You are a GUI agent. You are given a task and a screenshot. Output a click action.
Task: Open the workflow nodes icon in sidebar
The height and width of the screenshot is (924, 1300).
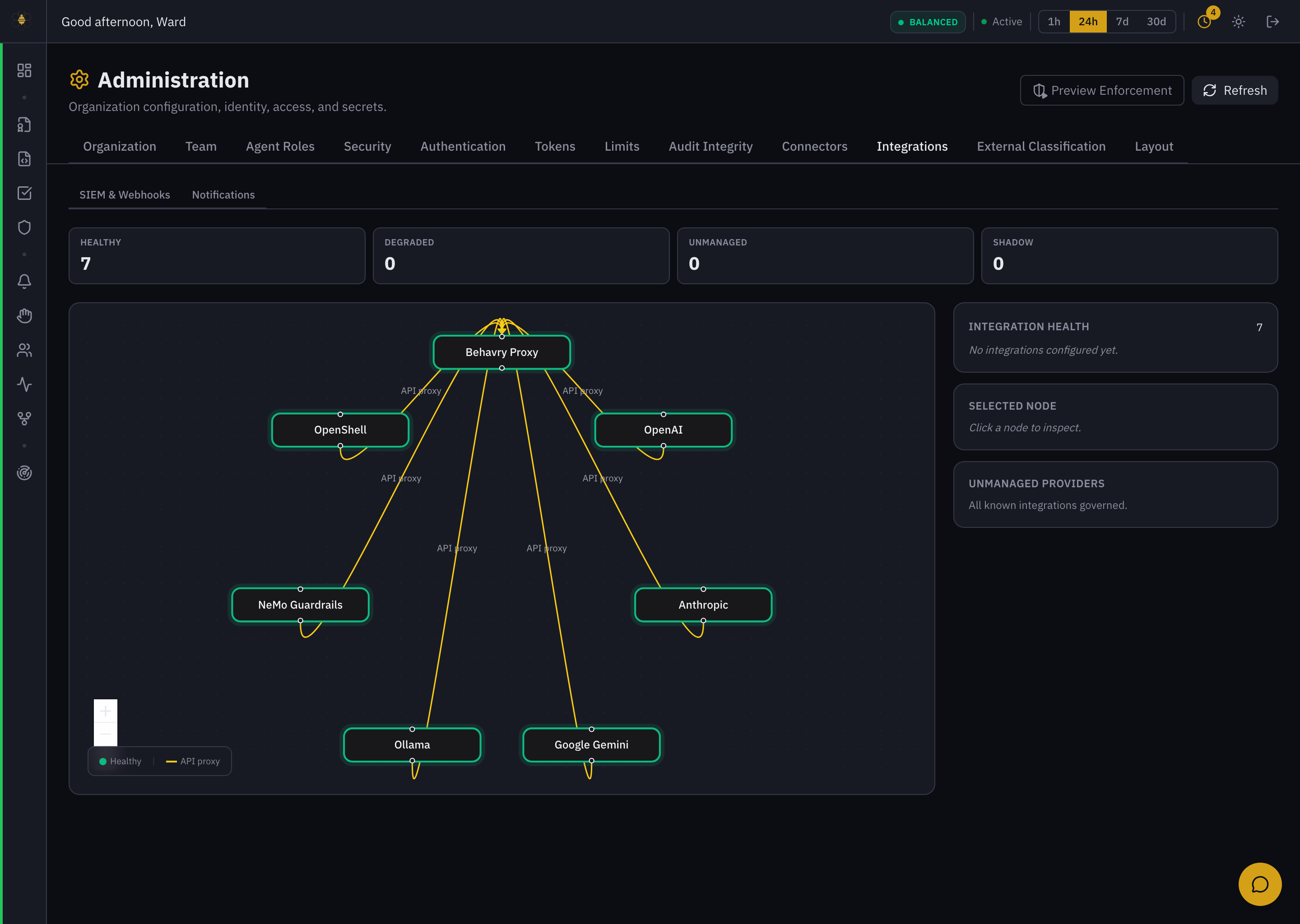24,418
